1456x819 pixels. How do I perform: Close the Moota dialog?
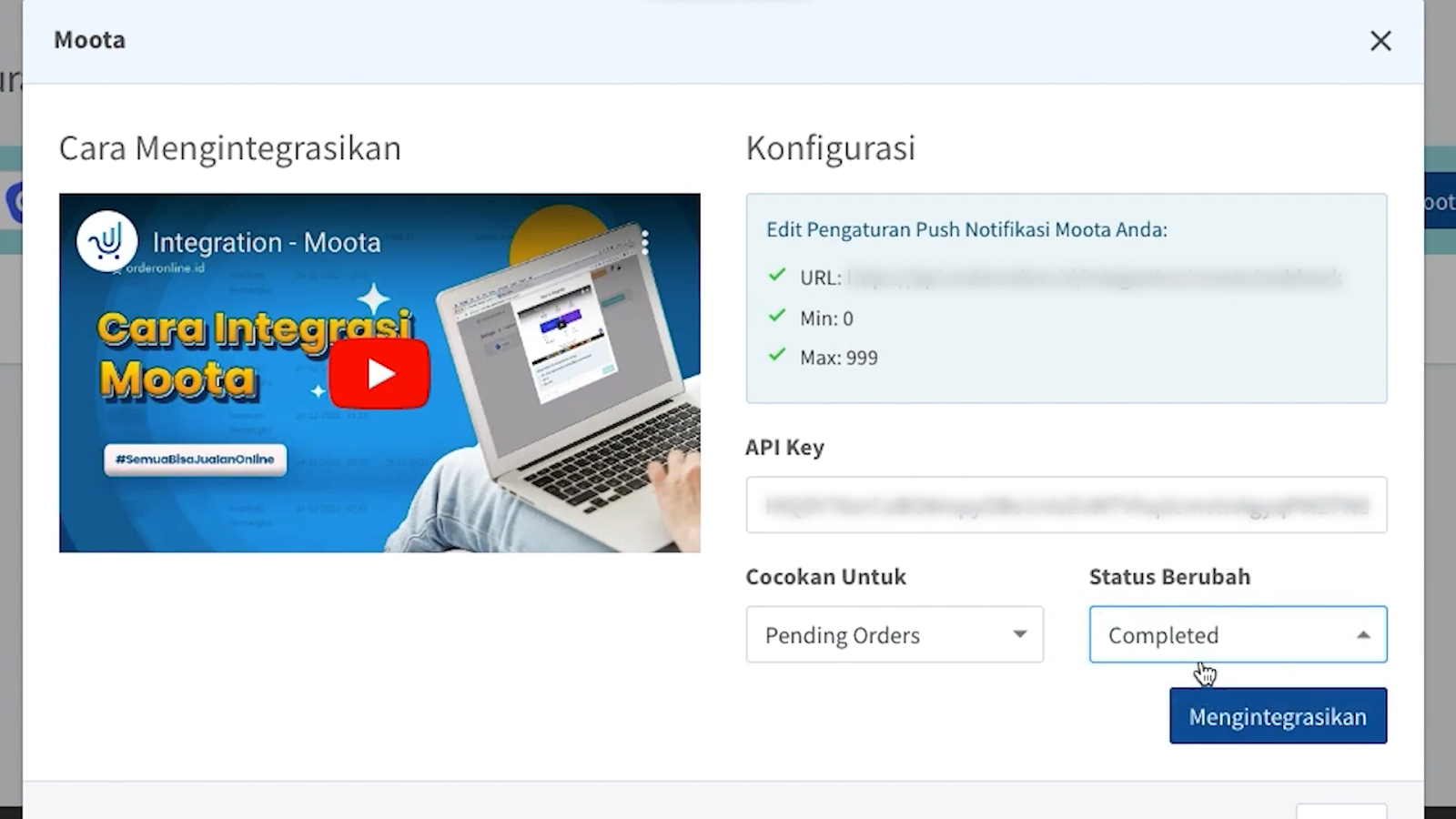click(1380, 41)
